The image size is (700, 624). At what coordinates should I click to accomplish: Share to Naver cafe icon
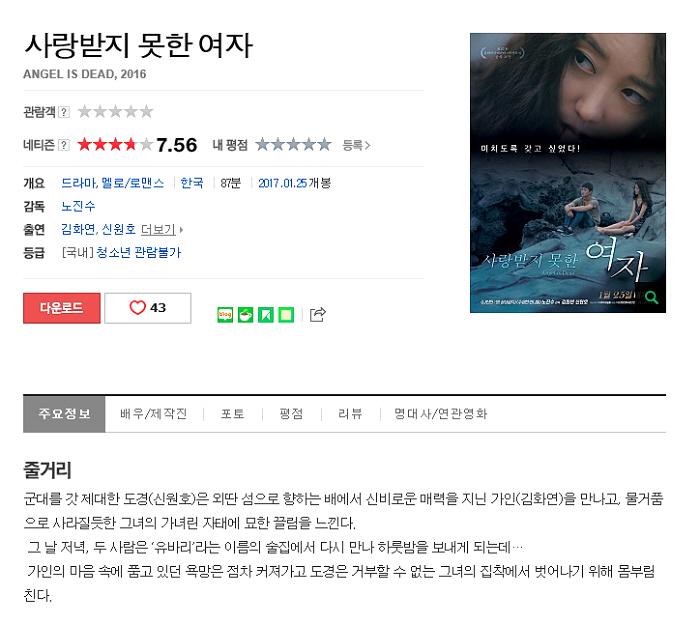pyautogui.click(x=246, y=315)
